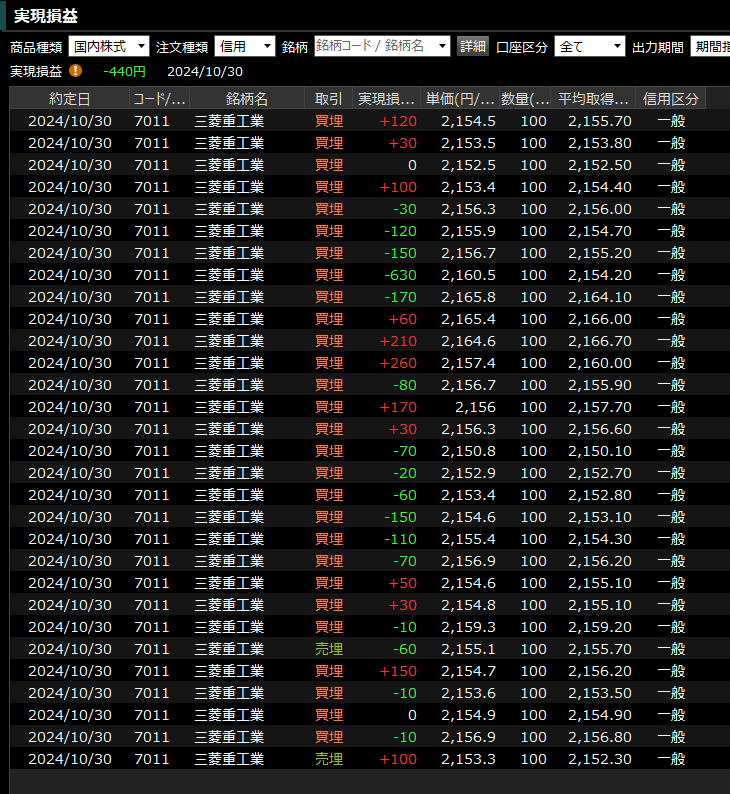730x794 pixels.
Task: Select the average cost 2,154.90 cell
Action: coord(600,715)
